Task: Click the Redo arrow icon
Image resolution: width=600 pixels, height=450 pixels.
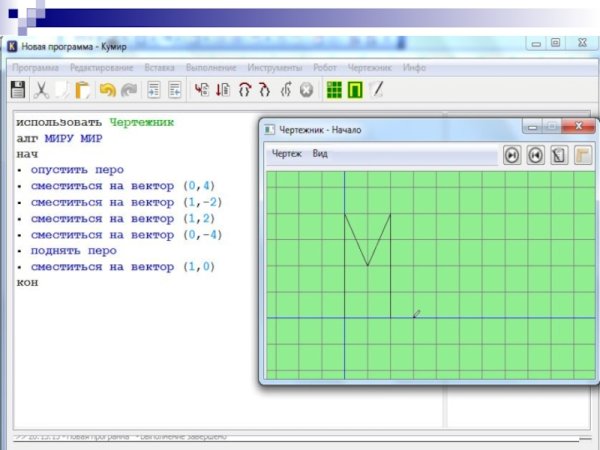Action: tap(129, 90)
